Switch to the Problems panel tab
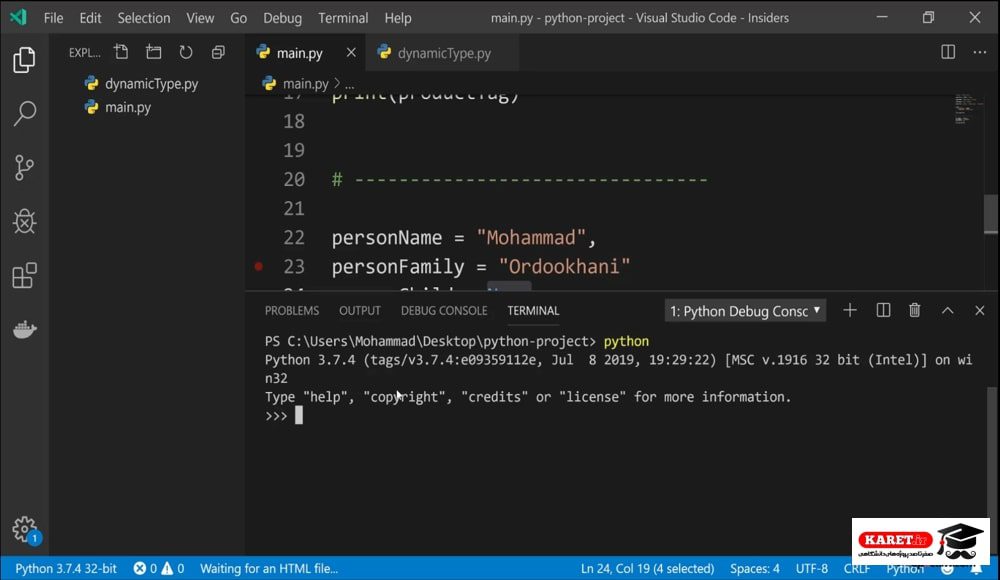1000x580 pixels. pos(291,311)
